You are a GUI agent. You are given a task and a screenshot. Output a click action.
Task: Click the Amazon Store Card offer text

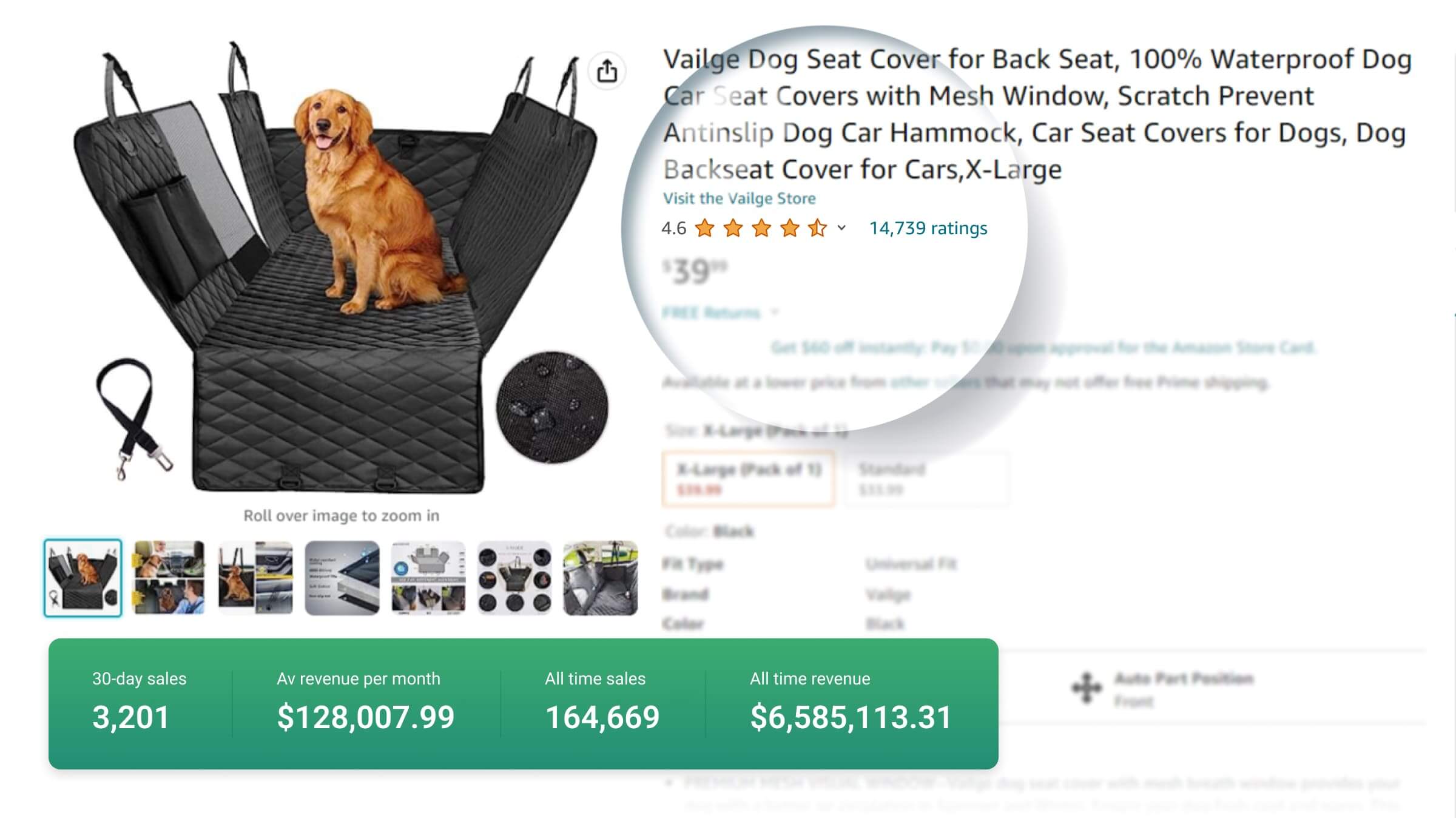[1042, 348]
